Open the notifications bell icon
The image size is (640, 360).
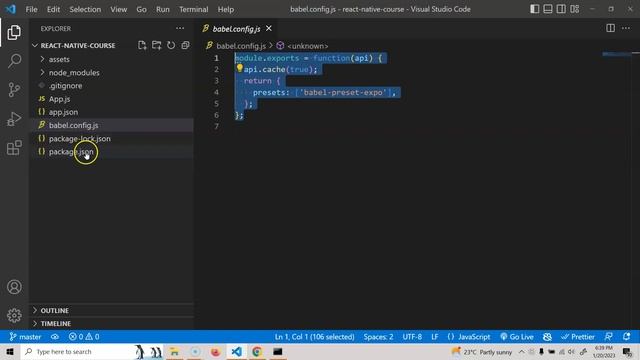pos(627,337)
